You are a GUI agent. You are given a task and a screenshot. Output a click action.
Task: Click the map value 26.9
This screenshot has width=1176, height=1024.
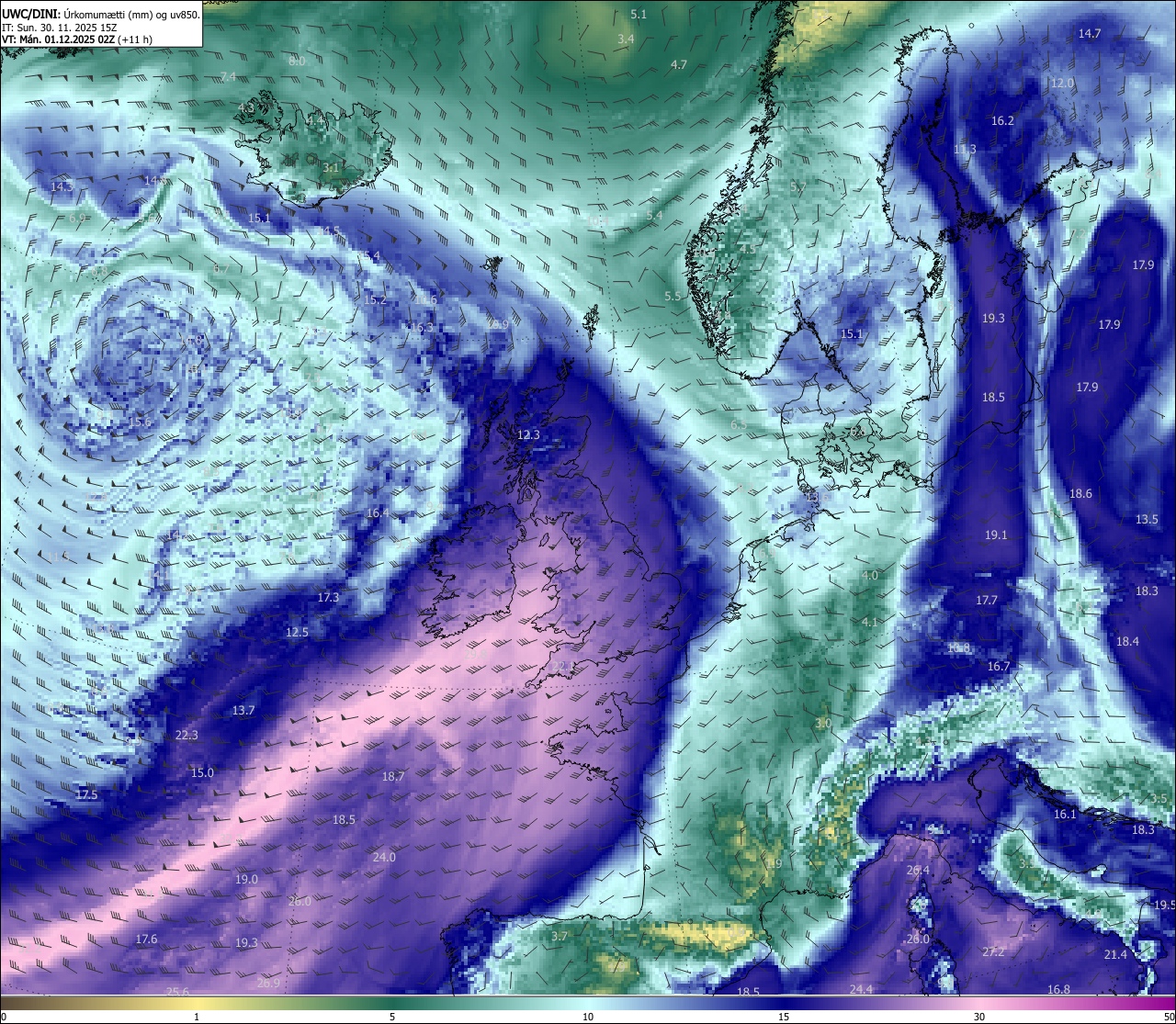point(268,983)
